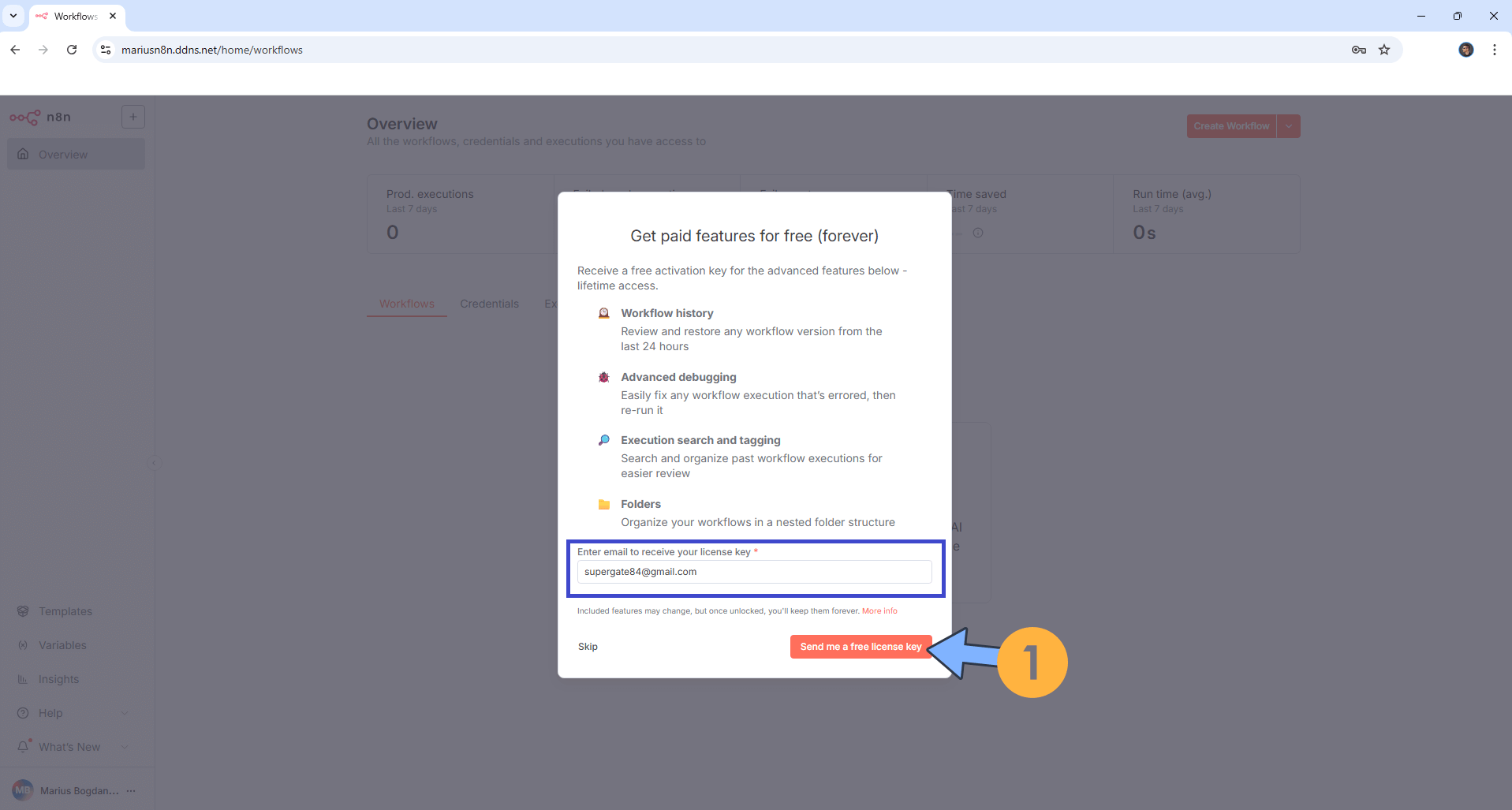Click the n8n logo icon
The width and height of the screenshot is (1512, 810).
(25, 118)
